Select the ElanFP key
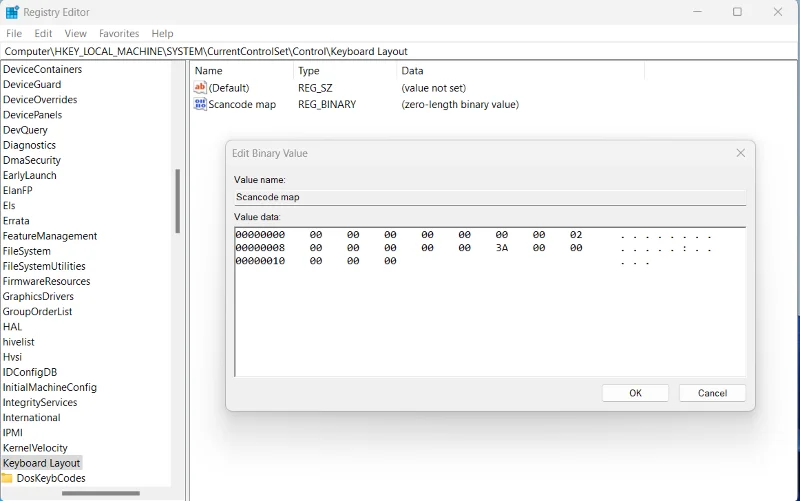The height and width of the screenshot is (501, 800). click(x=18, y=190)
